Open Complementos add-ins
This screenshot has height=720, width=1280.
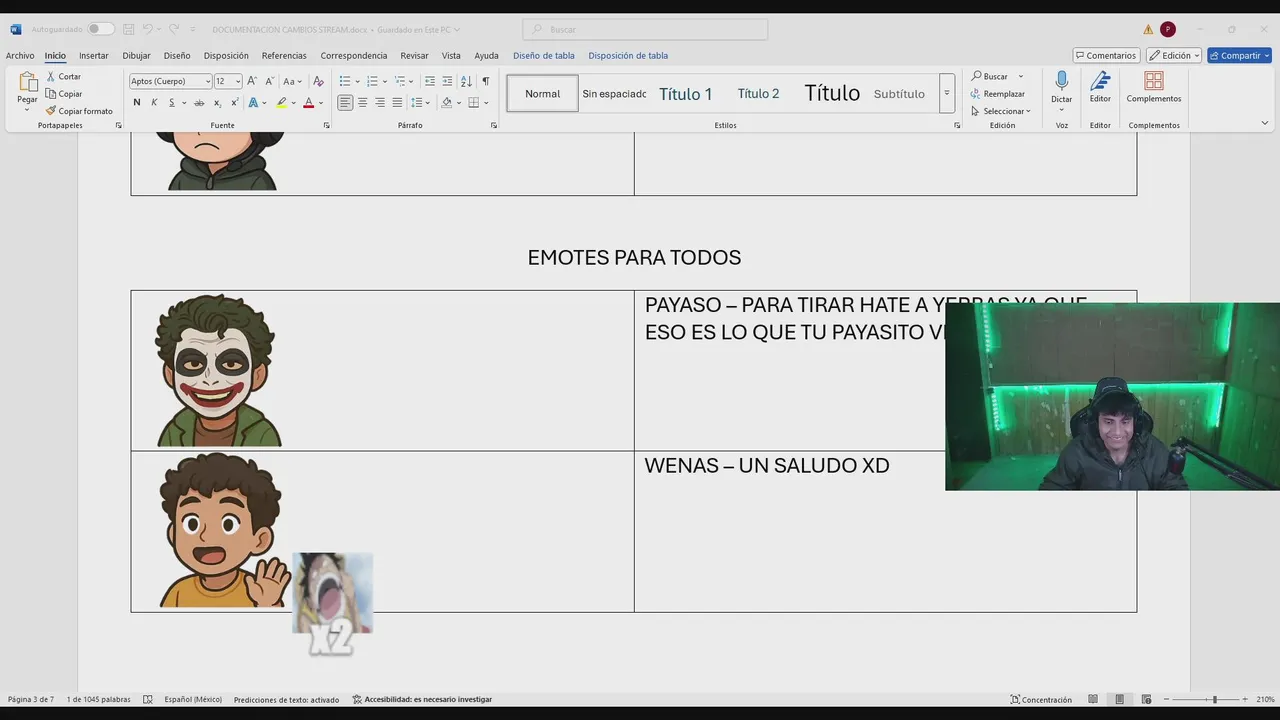tap(1154, 87)
